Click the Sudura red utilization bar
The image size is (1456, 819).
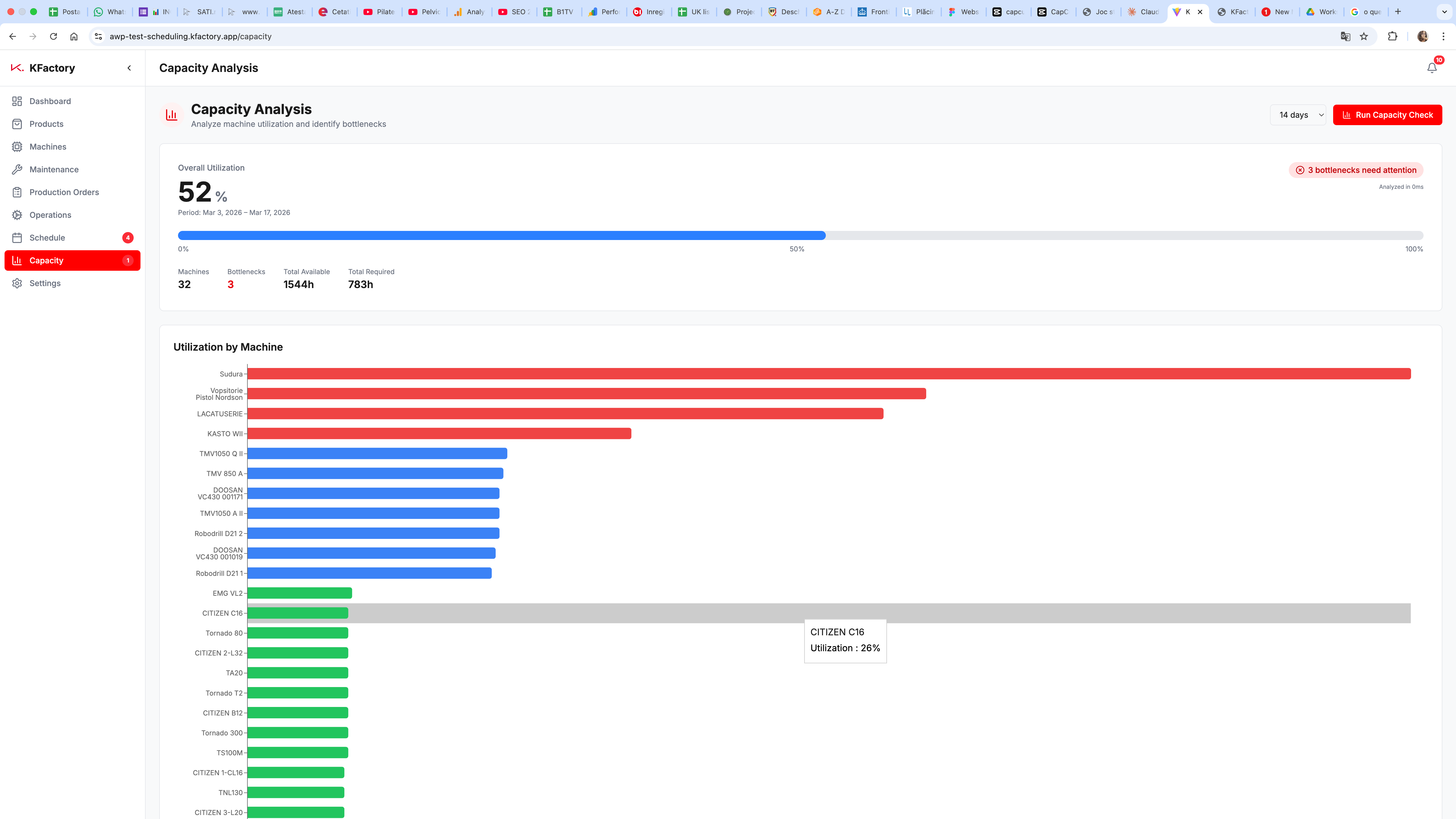click(x=829, y=374)
